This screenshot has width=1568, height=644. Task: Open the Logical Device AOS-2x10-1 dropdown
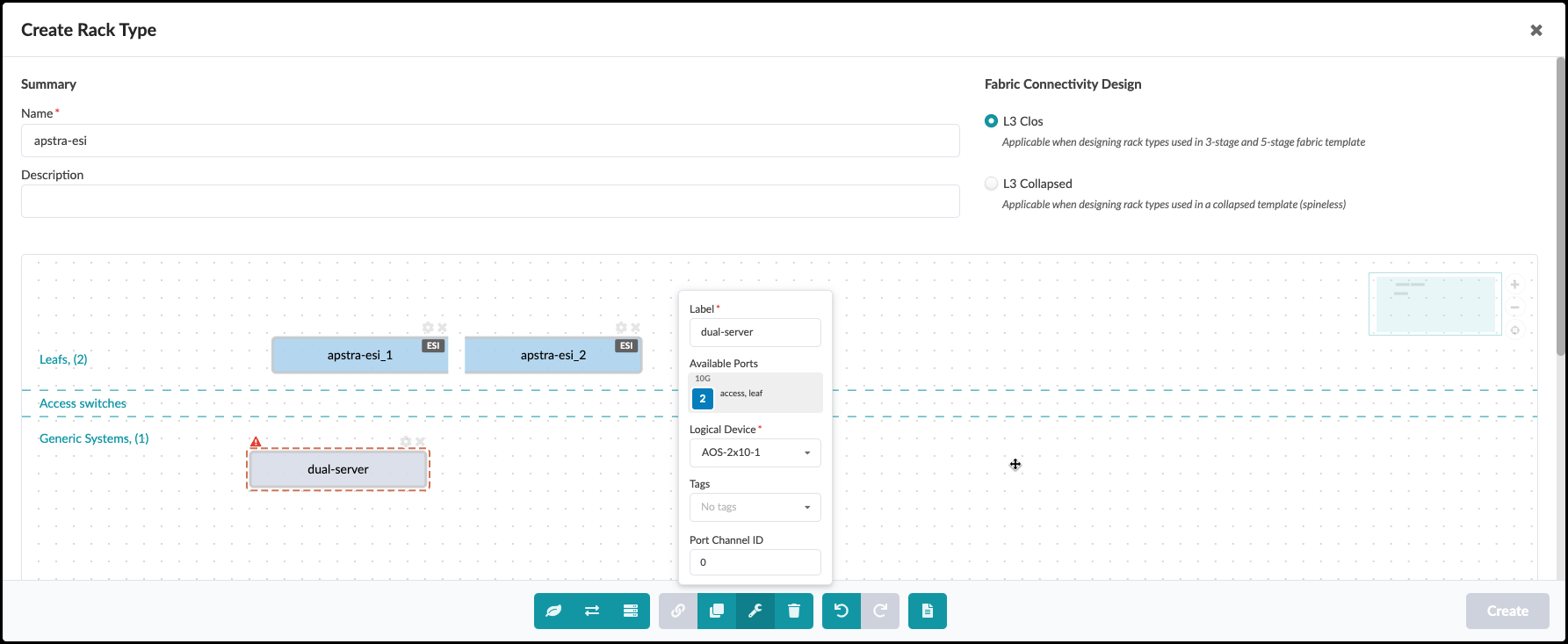(755, 452)
